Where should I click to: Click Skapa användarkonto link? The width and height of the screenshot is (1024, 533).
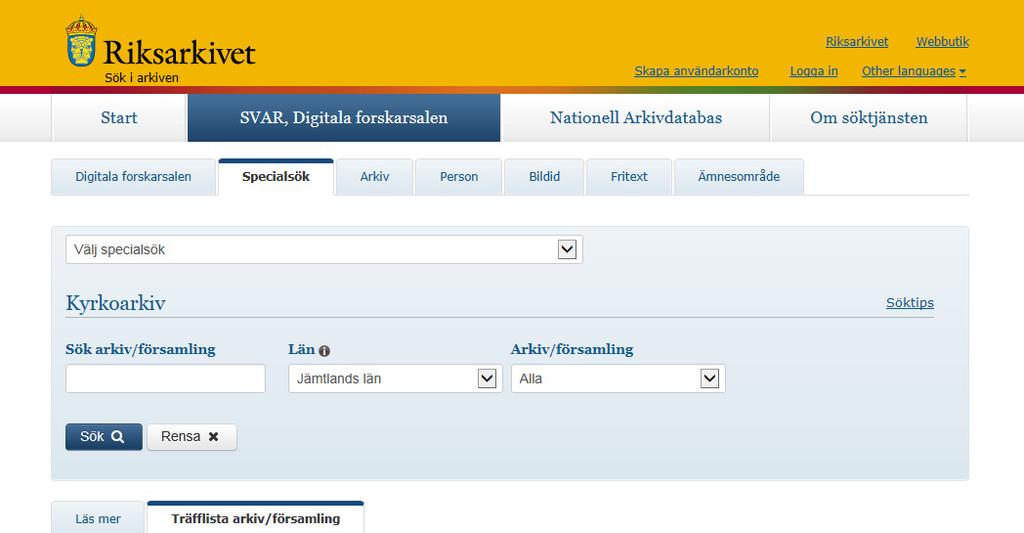click(696, 71)
